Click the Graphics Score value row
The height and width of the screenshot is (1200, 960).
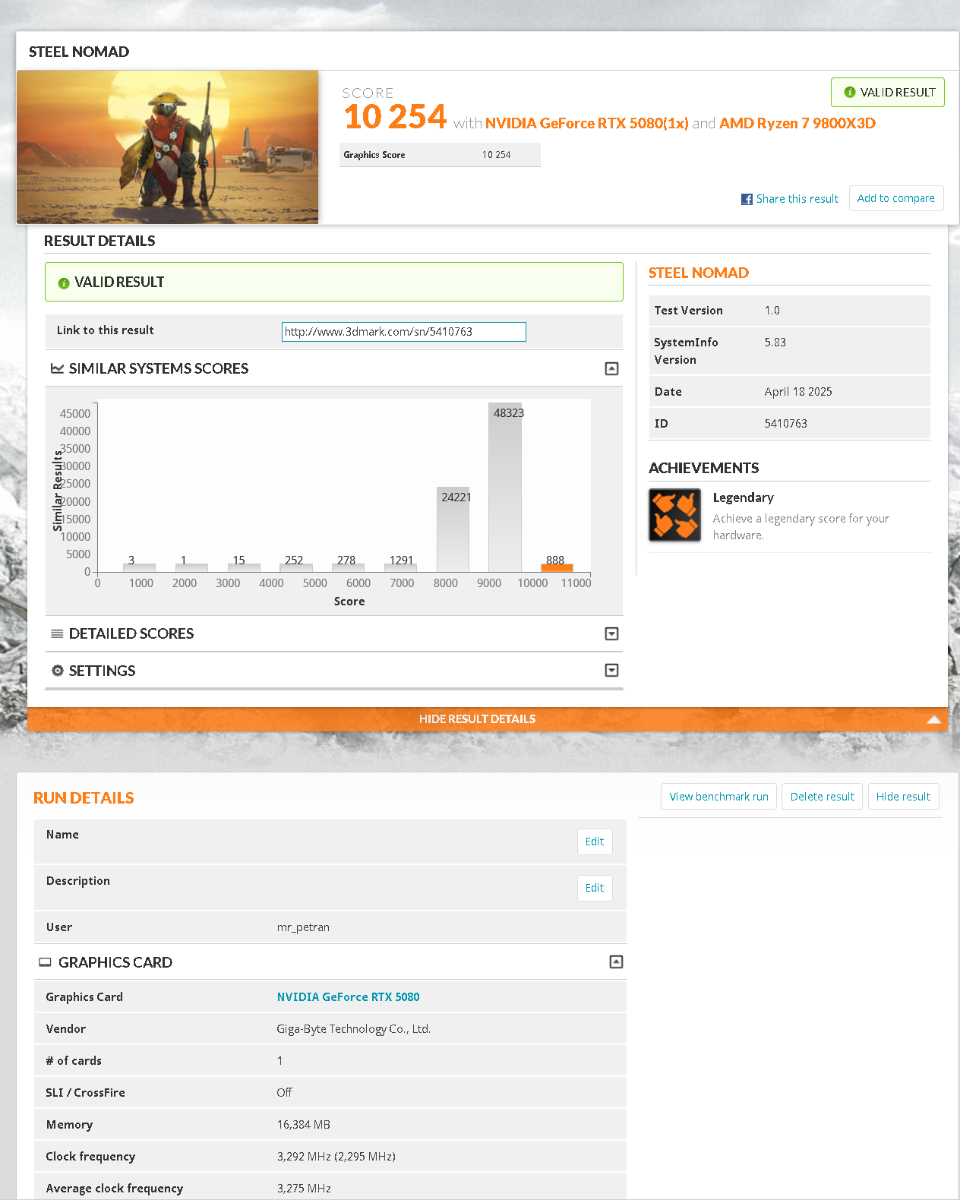pos(440,155)
